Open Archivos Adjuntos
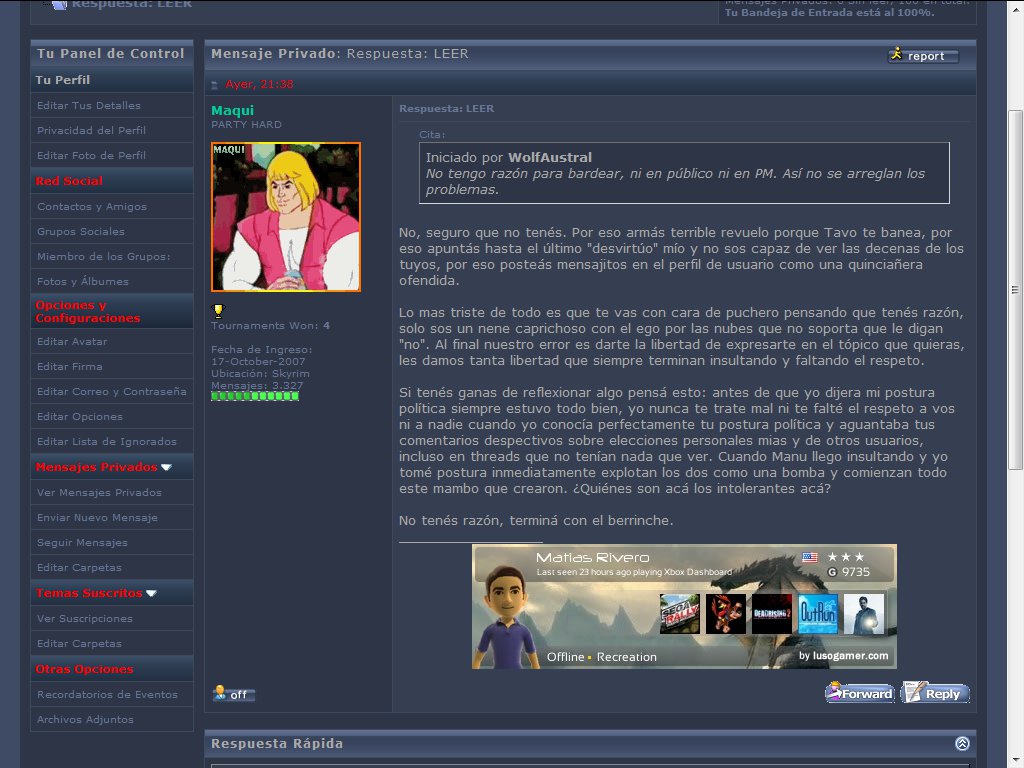This screenshot has width=1024, height=768. click(86, 719)
